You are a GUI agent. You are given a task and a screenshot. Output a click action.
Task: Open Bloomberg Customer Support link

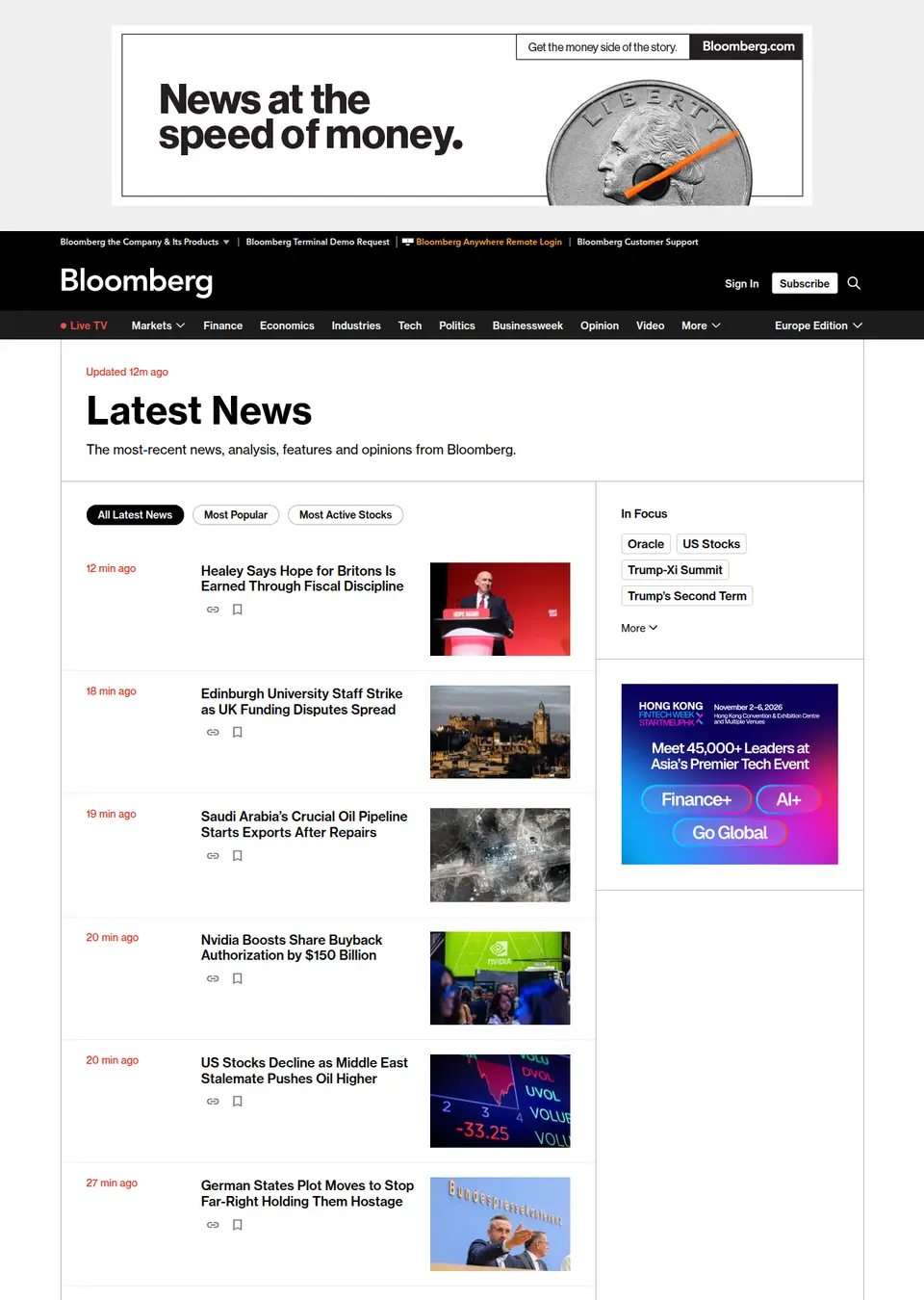tap(637, 242)
